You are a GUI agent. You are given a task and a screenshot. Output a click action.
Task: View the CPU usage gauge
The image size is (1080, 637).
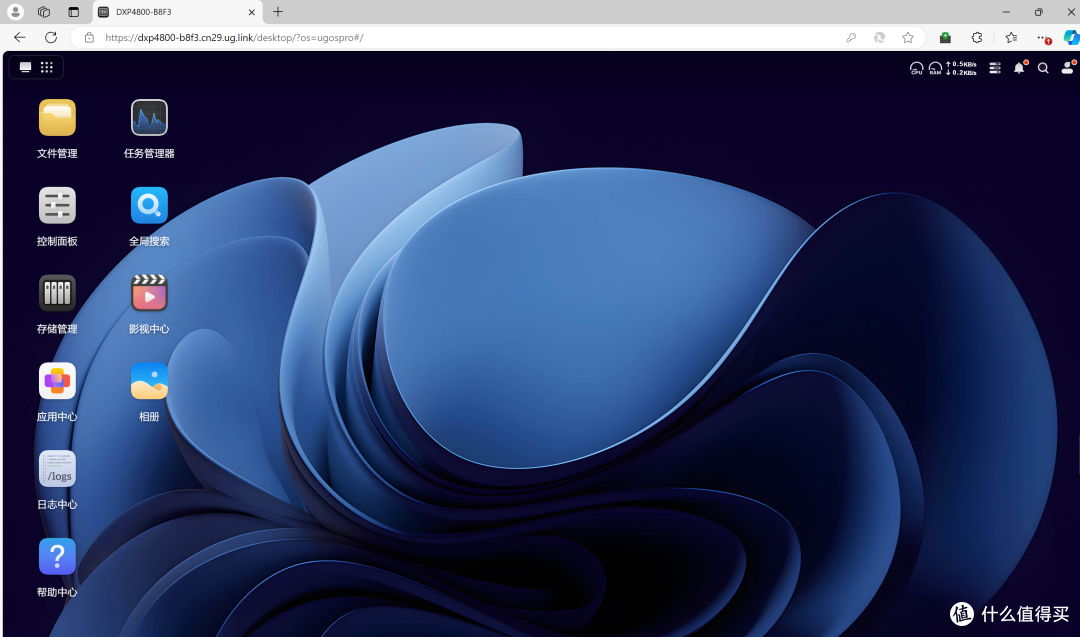click(x=916, y=68)
